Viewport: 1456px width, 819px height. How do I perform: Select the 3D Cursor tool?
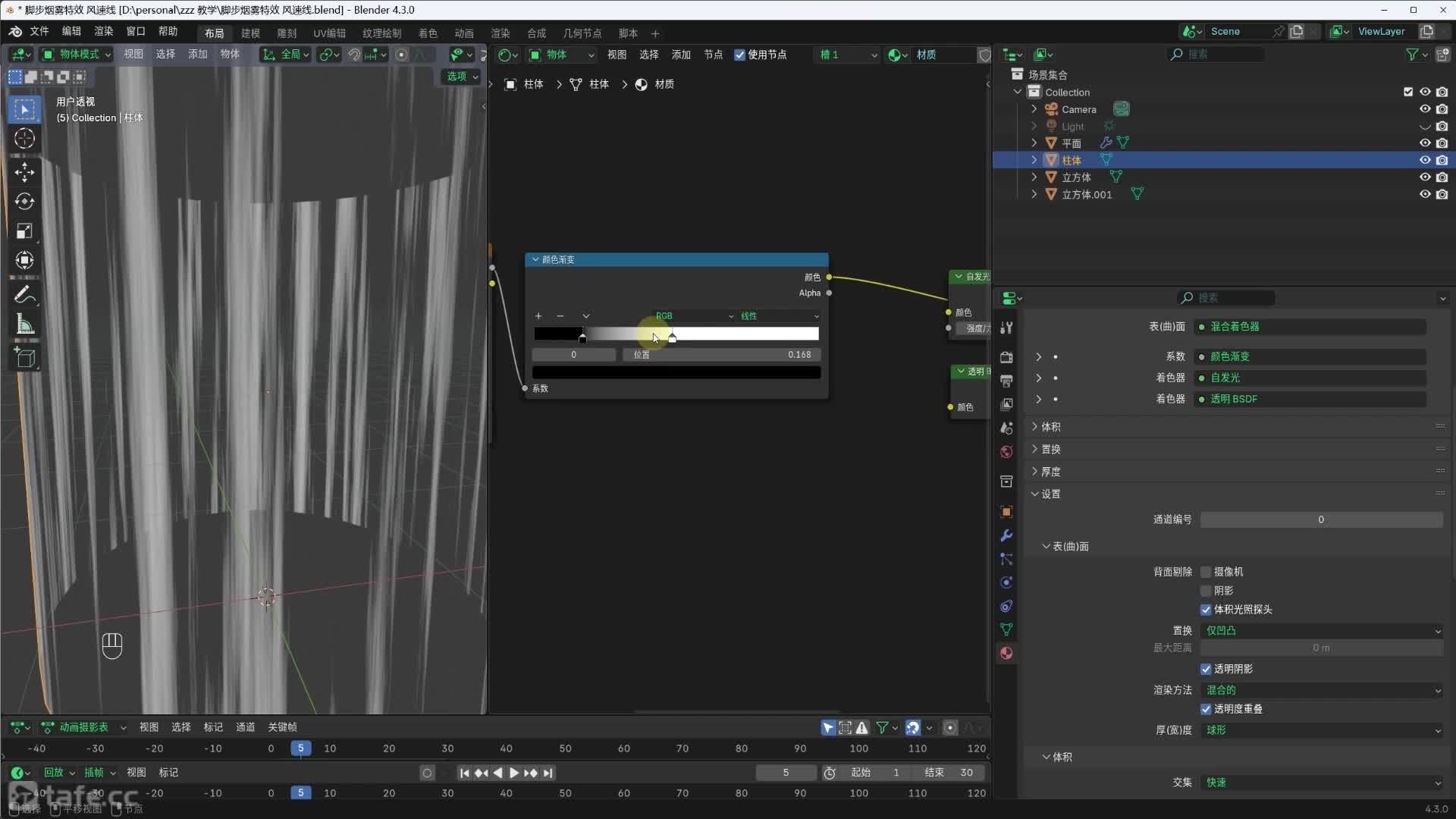point(24,139)
